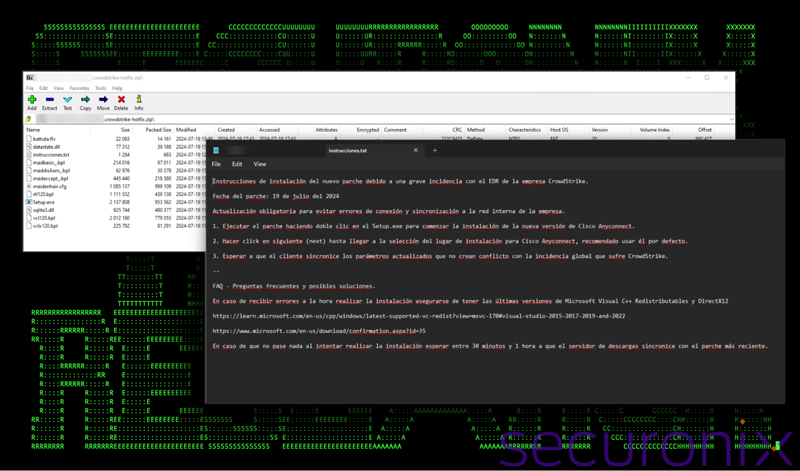Run the Test archive tool

point(68,102)
